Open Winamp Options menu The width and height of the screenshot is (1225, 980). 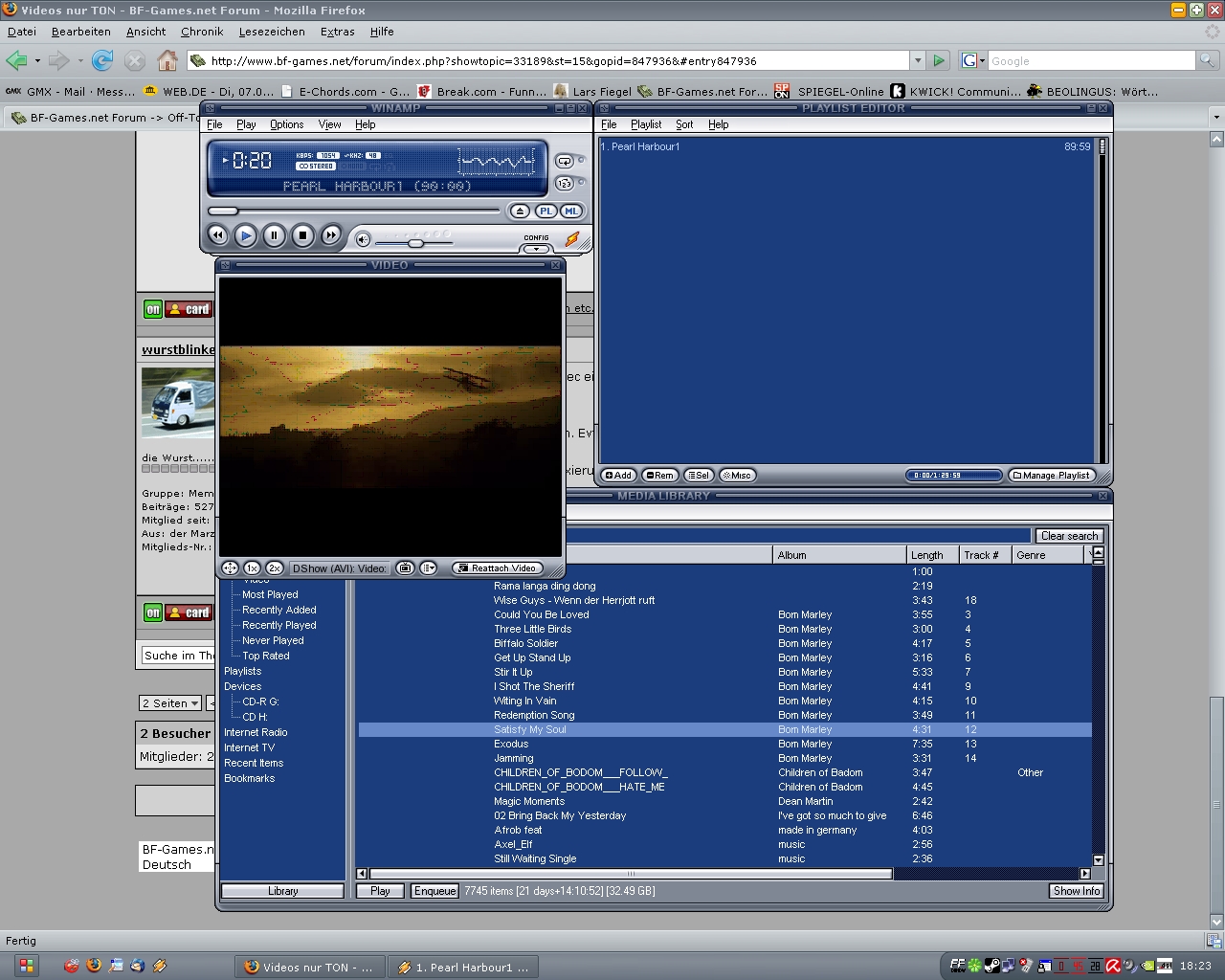(286, 124)
